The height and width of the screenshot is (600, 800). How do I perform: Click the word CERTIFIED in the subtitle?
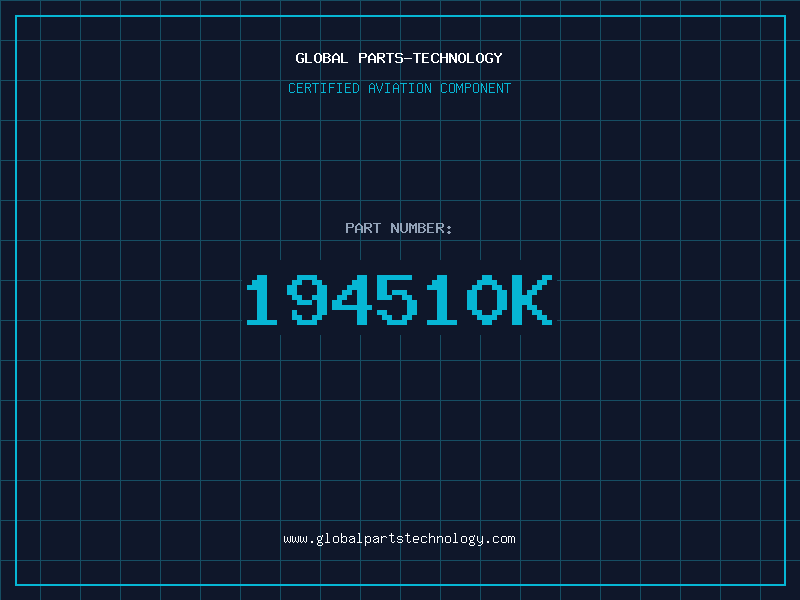pyautogui.click(x=324, y=88)
